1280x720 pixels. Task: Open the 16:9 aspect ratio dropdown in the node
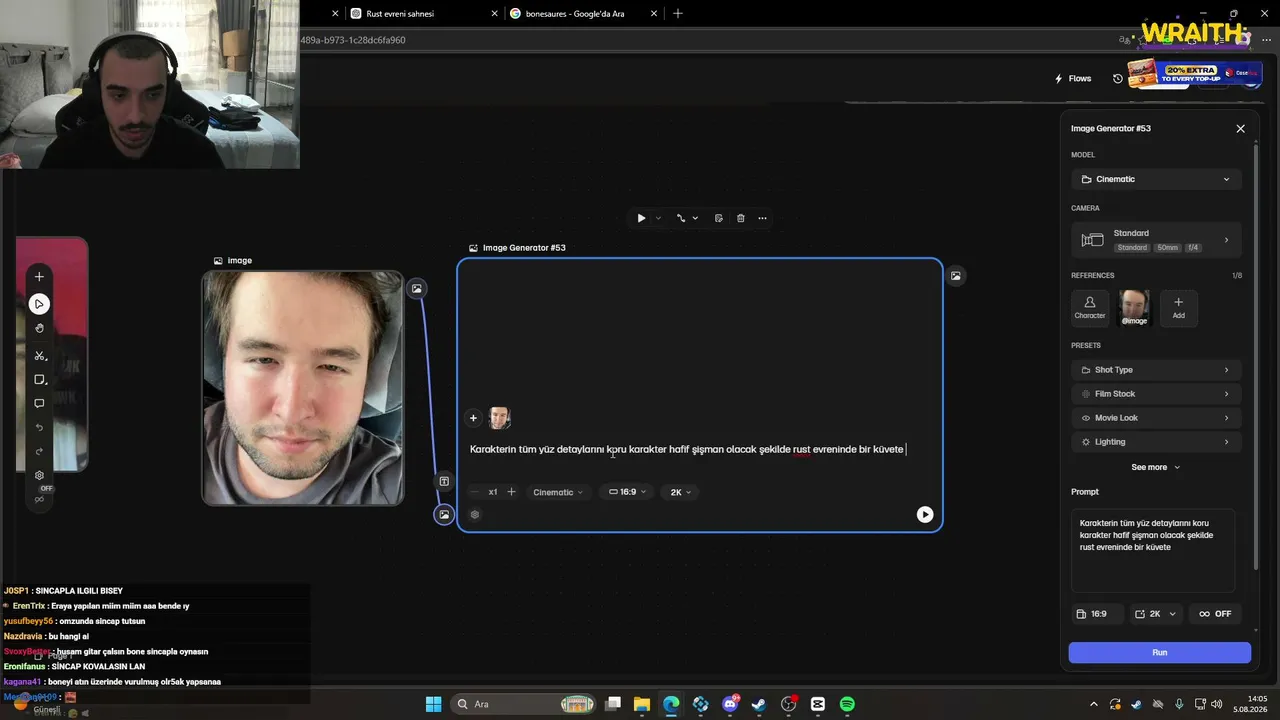tap(627, 492)
